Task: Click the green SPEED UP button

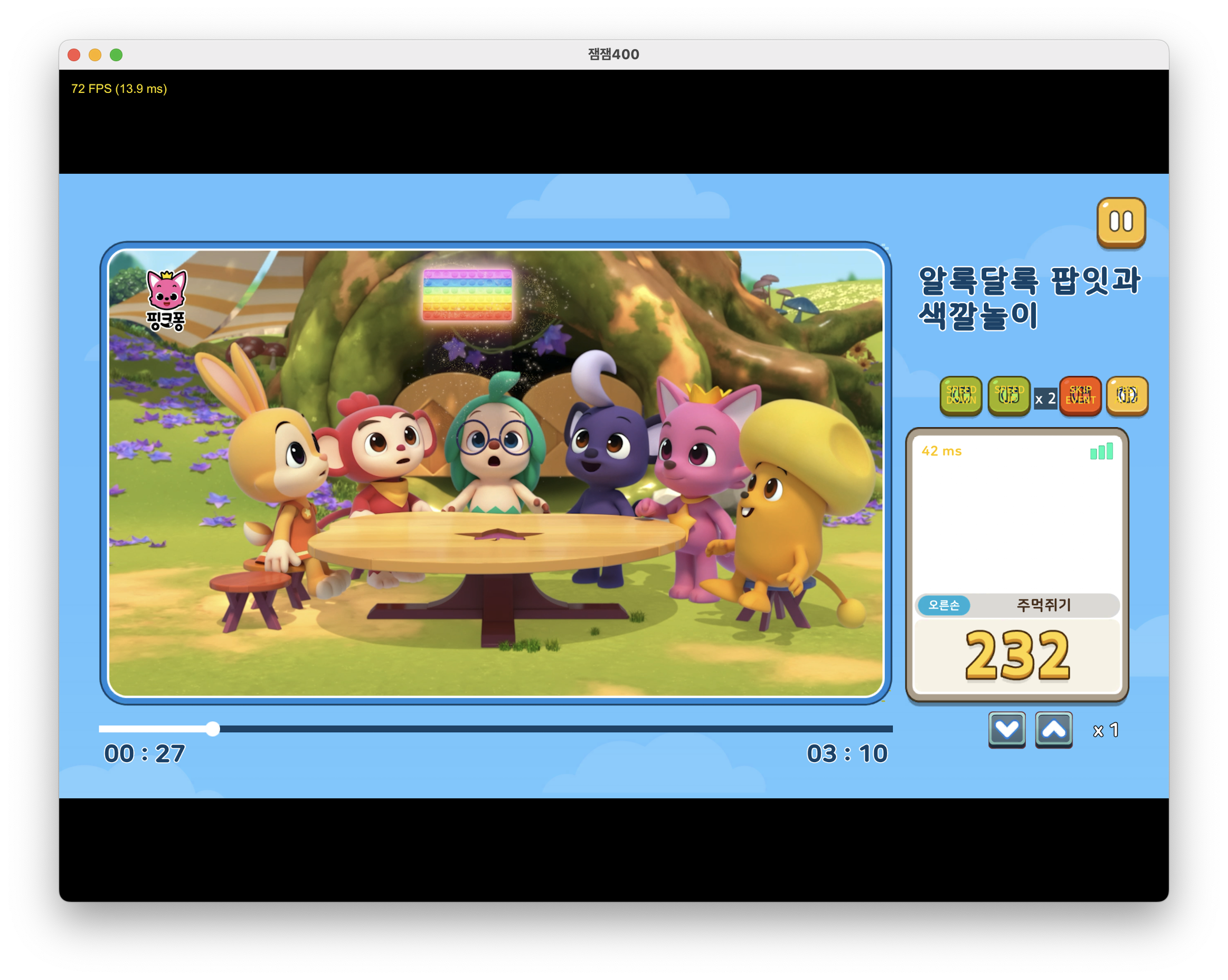Action: 1008,395
